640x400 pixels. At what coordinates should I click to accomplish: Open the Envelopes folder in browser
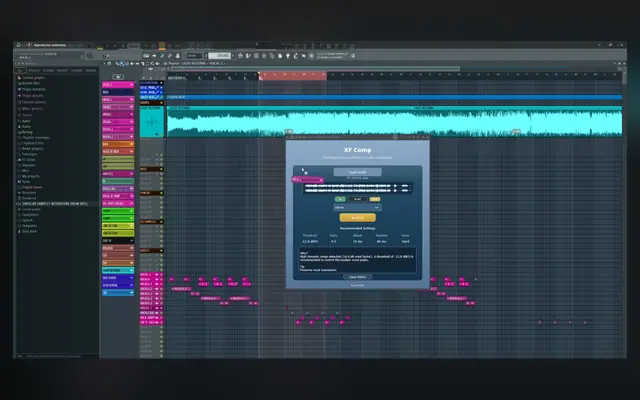pos(27,154)
